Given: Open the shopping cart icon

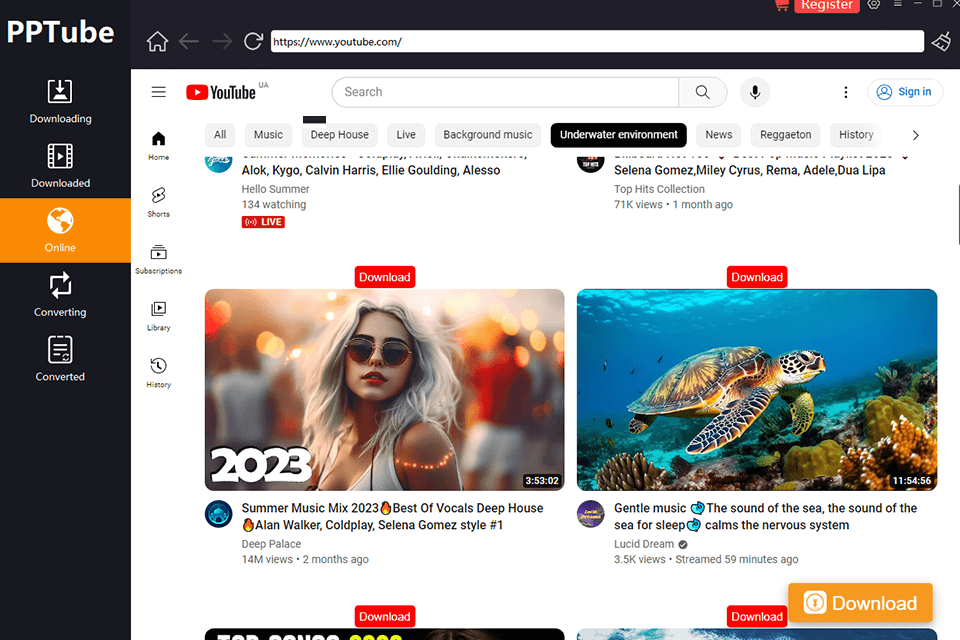Looking at the screenshot, I should point(782,5).
